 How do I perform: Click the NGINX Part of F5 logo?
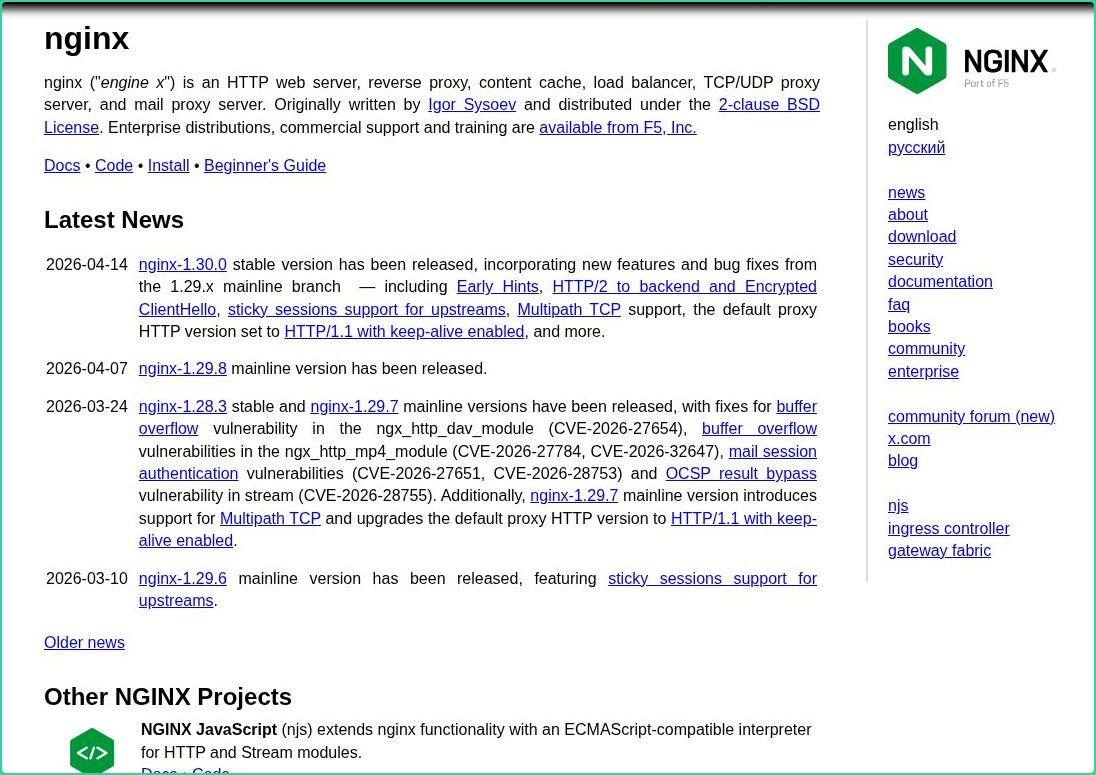[x=971, y=61]
